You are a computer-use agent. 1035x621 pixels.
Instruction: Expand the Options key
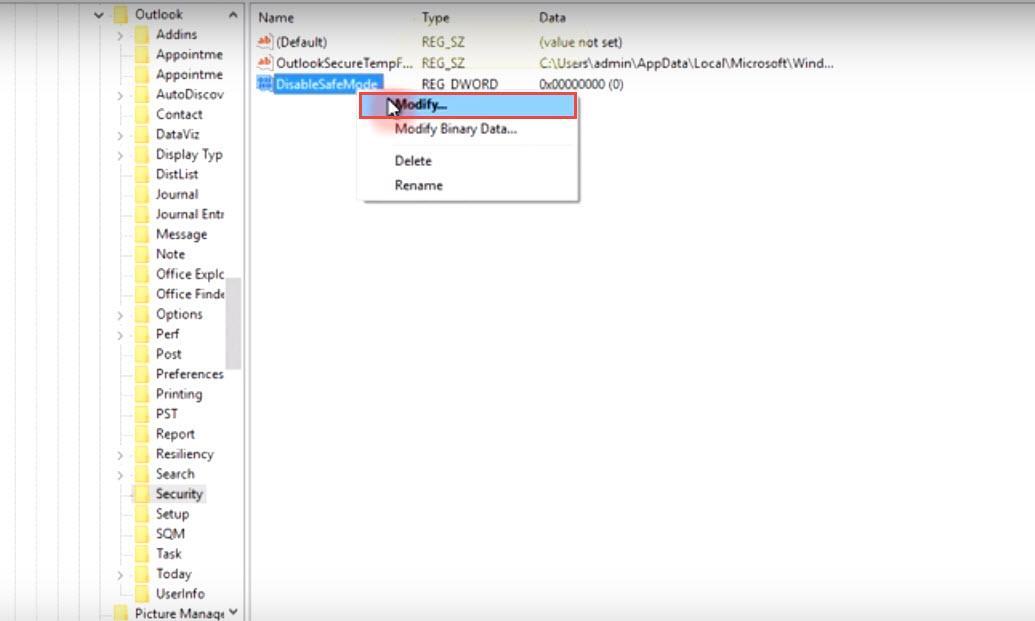coord(120,315)
